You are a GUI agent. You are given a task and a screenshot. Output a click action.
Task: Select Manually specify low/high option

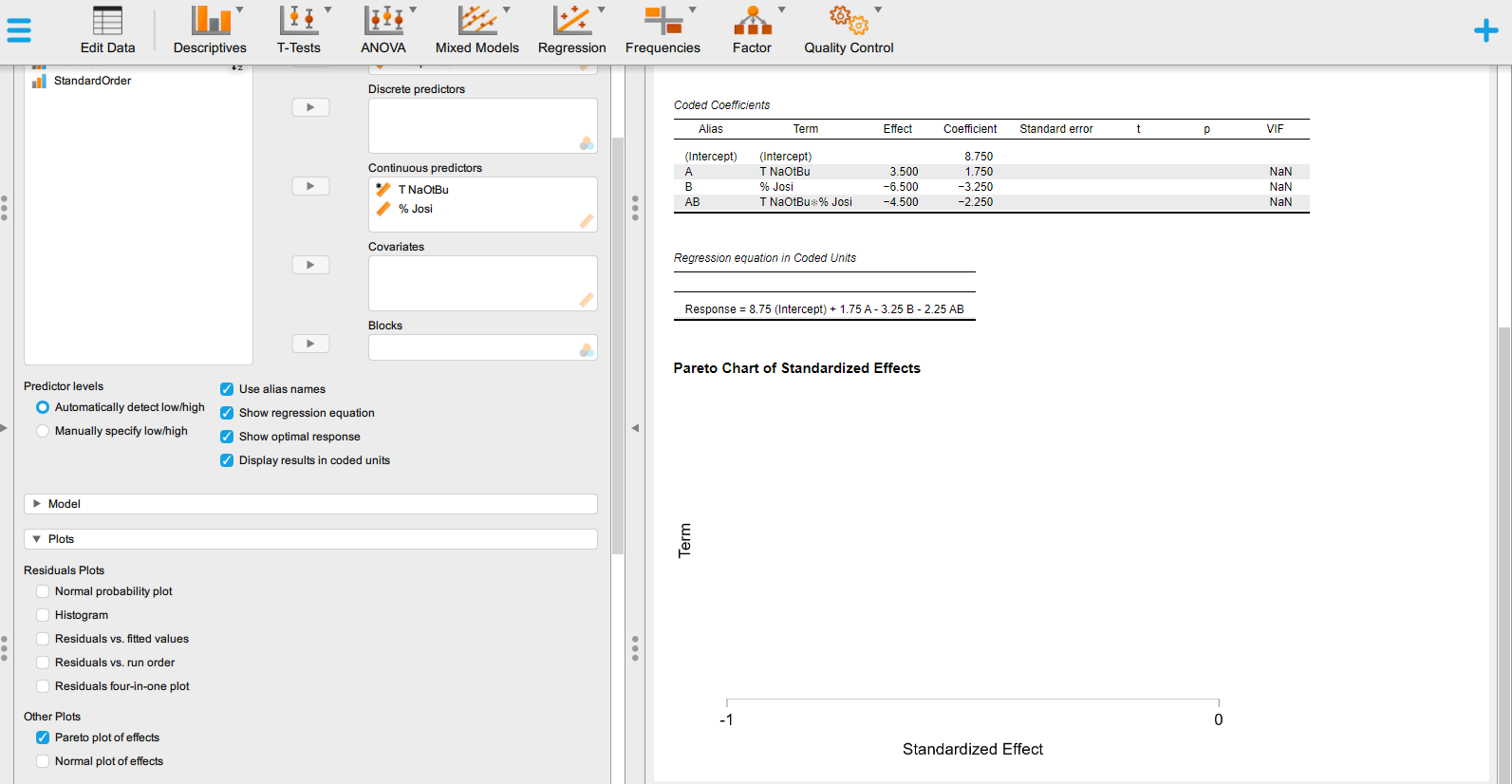[x=43, y=431]
